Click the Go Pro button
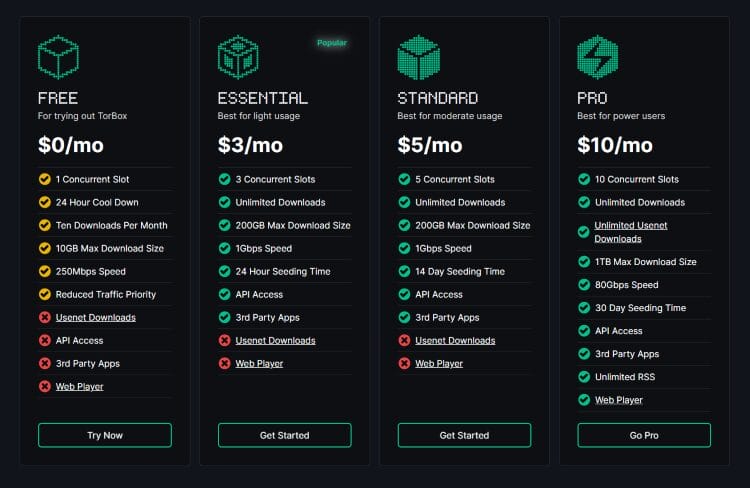The width and height of the screenshot is (750, 488). coord(644,435)
